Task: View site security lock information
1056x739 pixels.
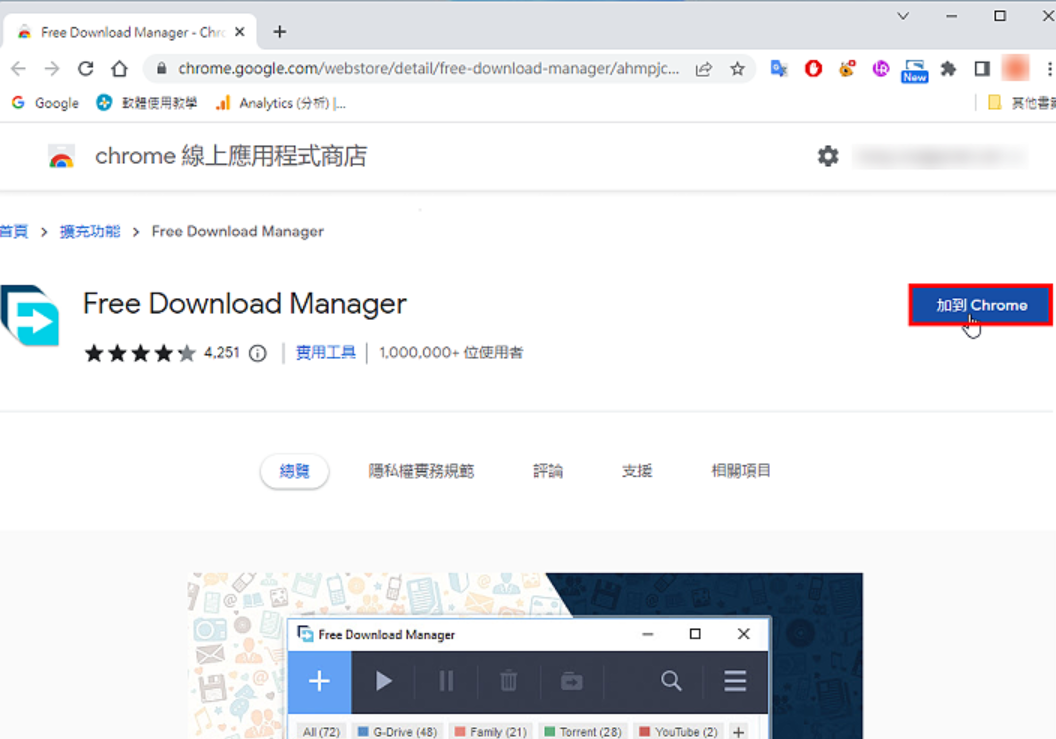Action: click(162, 69)
